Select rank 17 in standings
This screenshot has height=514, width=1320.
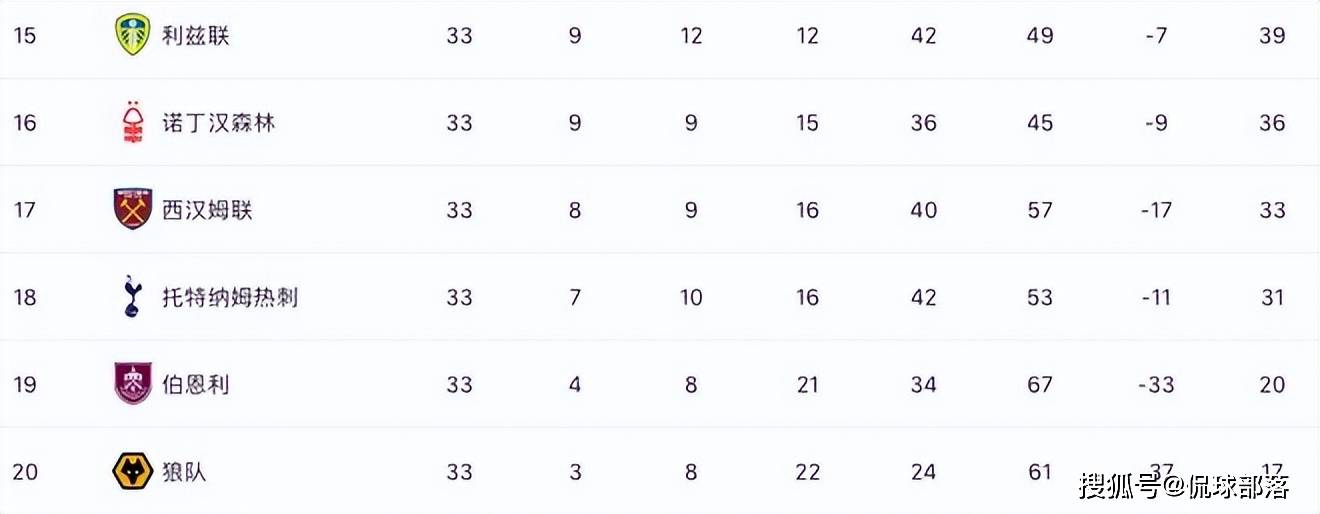coord(25,210)
